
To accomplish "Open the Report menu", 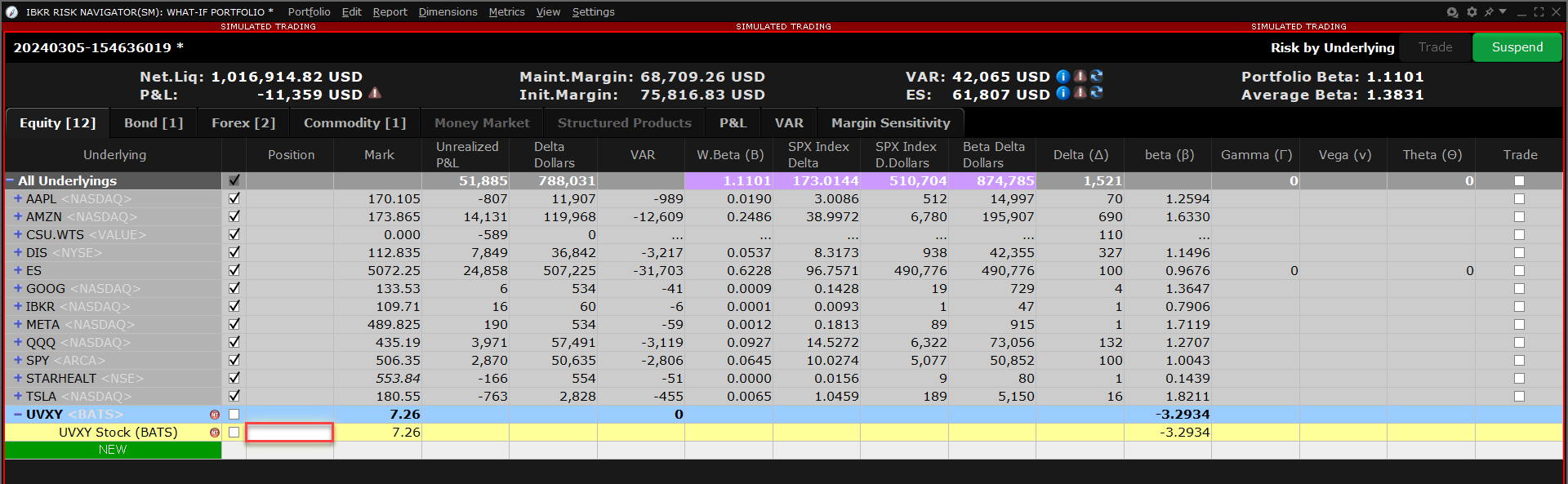I will coord(390,12).
